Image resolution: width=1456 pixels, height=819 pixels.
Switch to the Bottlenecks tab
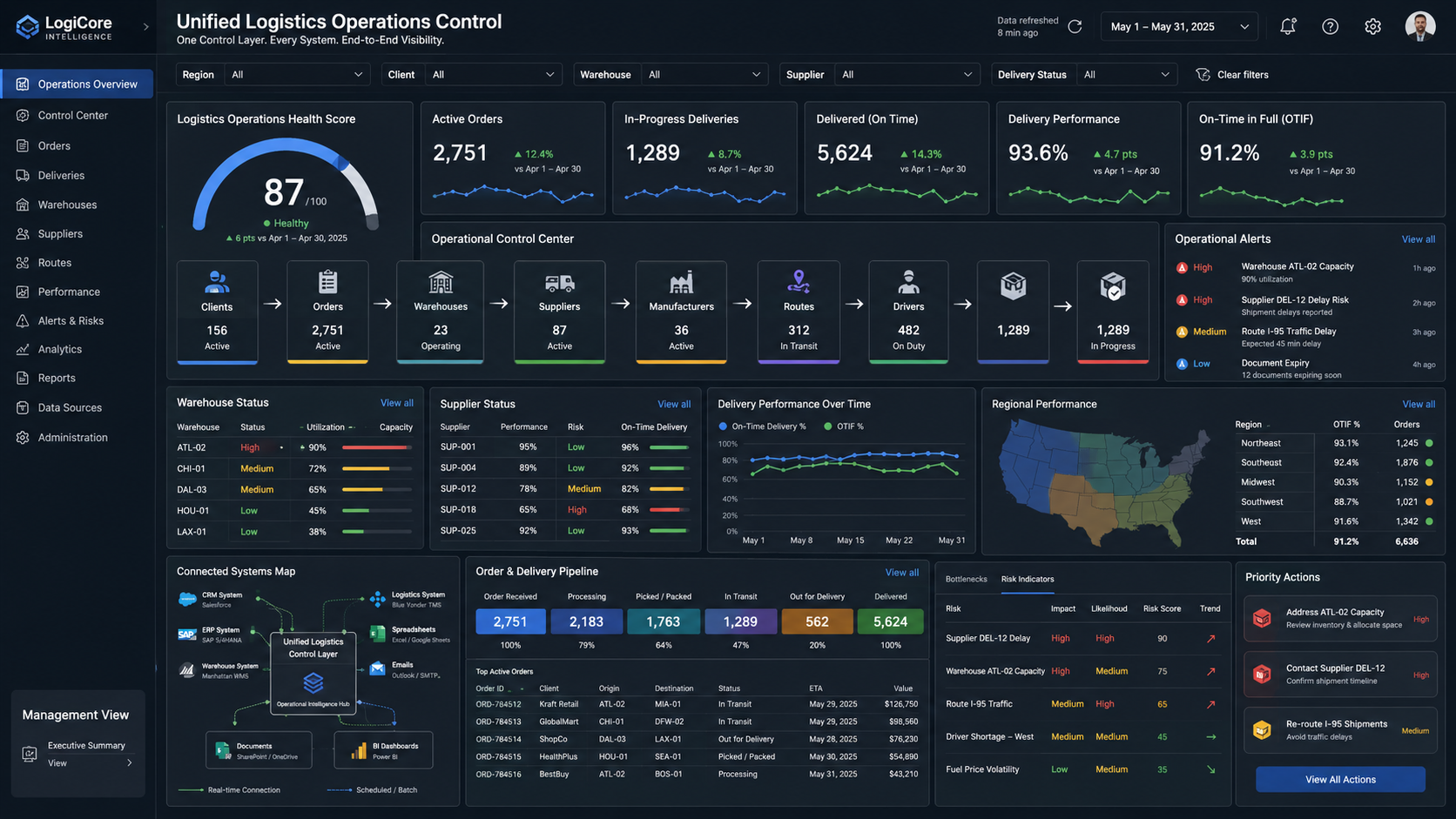(x=966, y=580)
